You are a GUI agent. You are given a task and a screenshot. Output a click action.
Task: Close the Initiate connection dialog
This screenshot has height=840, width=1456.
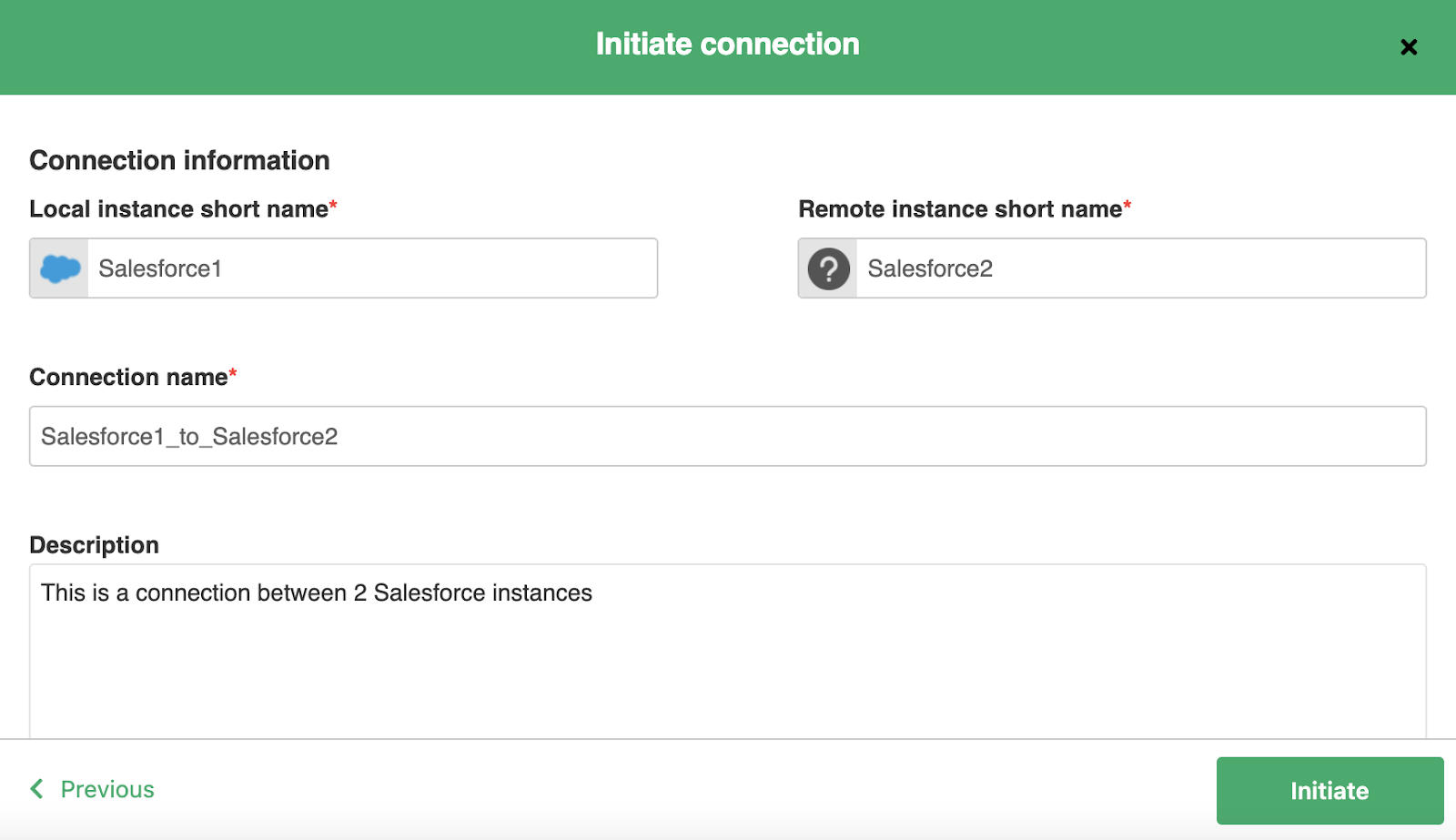point(1409,47)
